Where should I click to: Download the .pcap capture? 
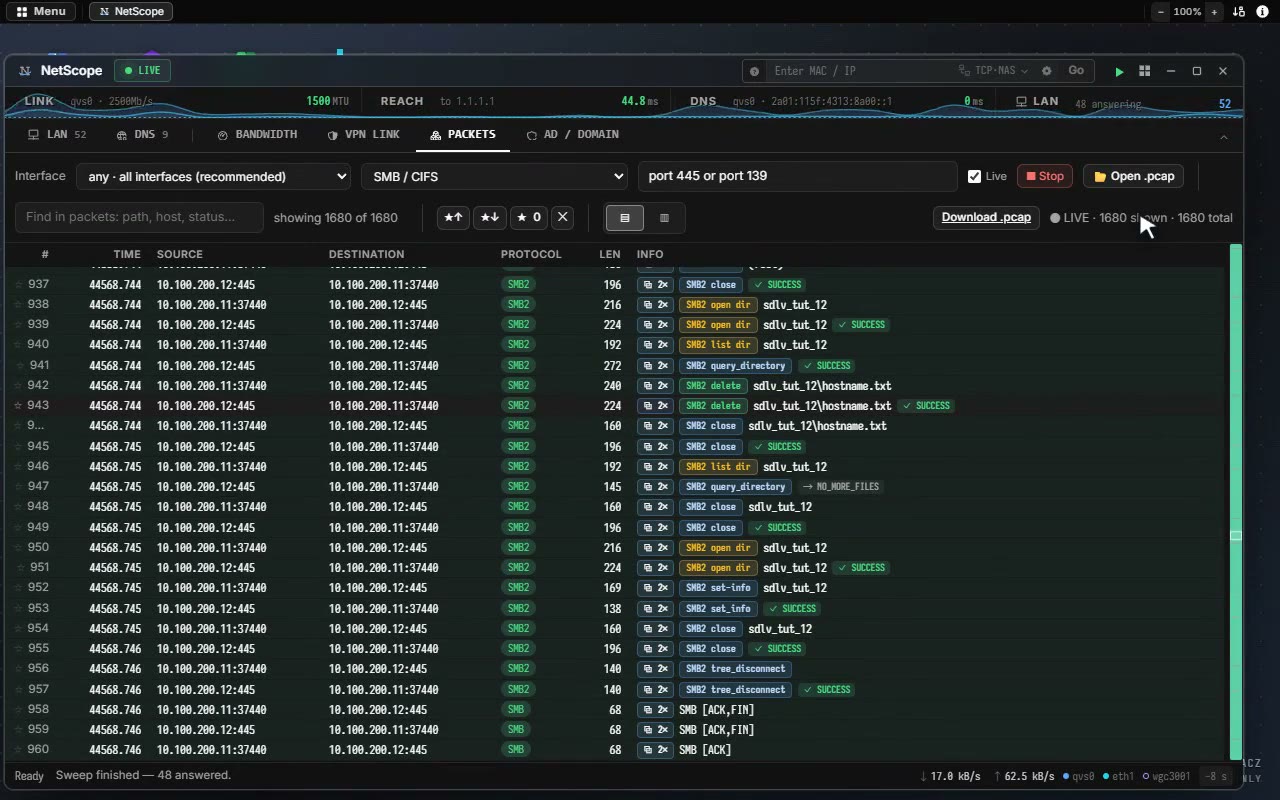click(986, 217)
